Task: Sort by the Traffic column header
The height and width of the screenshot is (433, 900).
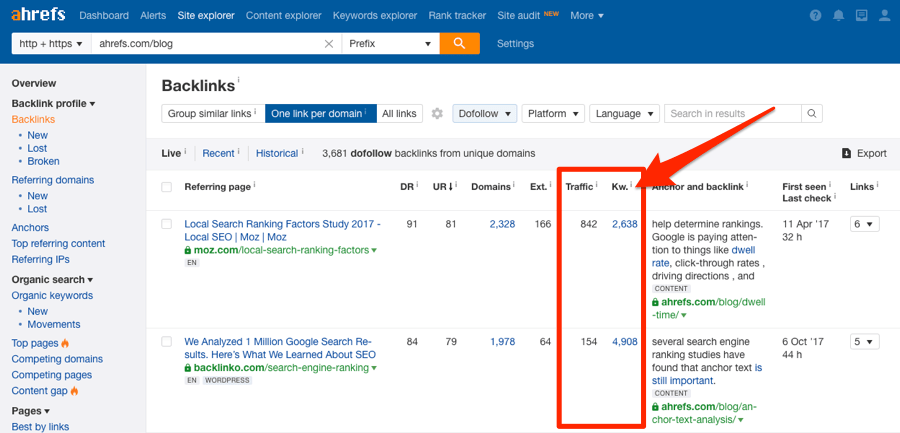Action: [x=579, y=187]
